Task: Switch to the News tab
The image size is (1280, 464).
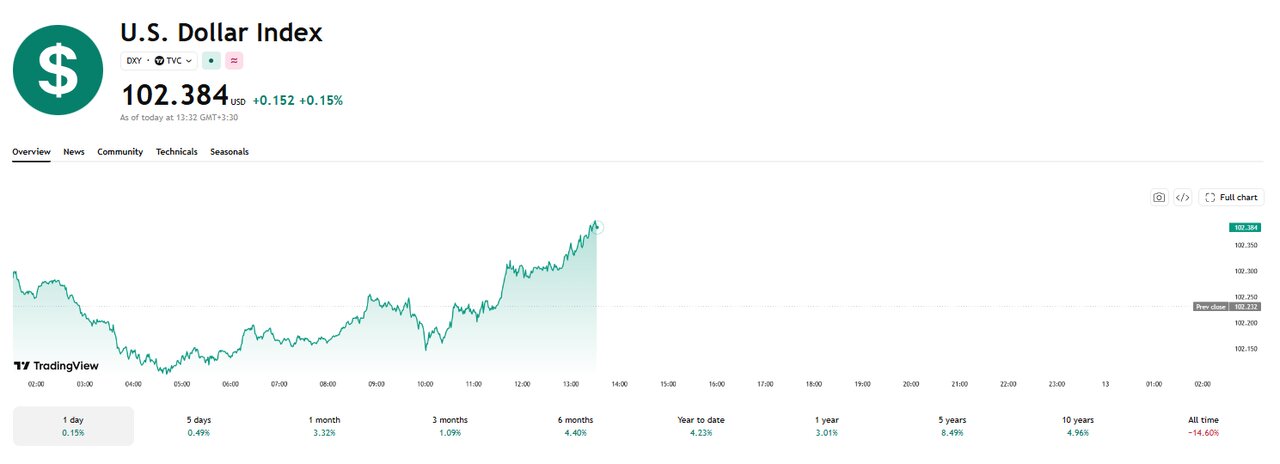Action: click(74, 152)
